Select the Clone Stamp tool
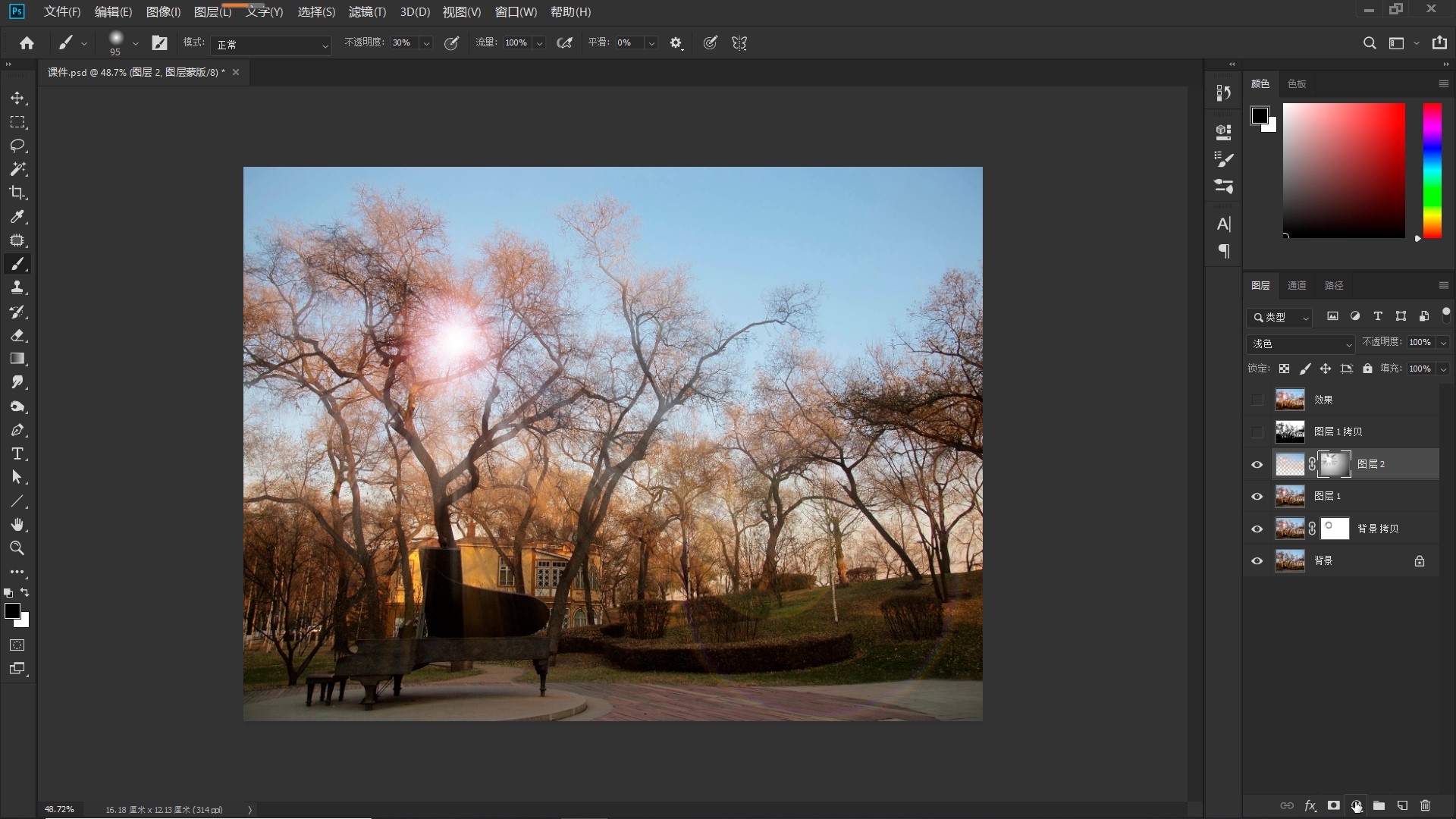1456x819 pixels. [x=17, y=287]
